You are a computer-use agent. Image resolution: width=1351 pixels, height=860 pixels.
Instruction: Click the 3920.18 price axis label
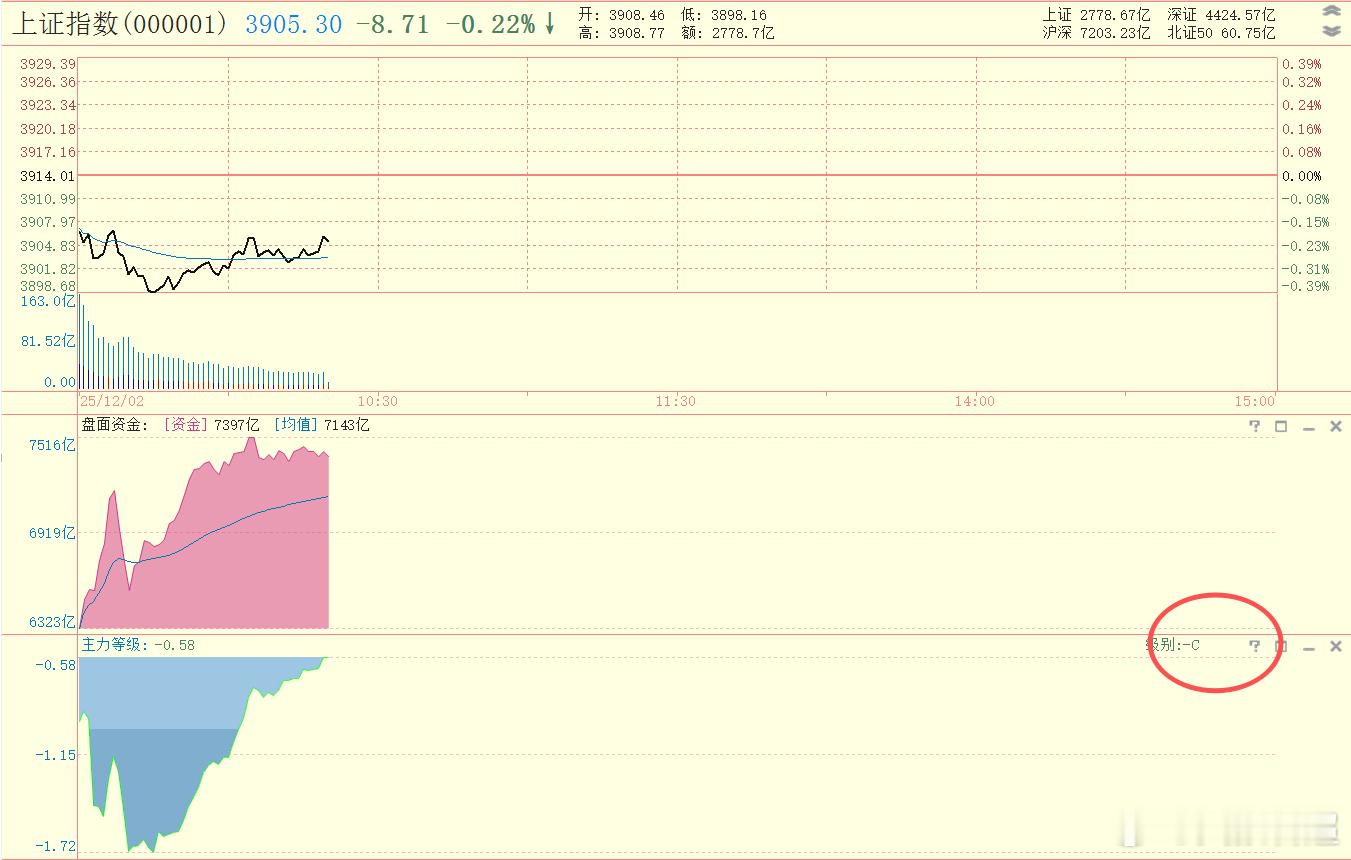tap(48, 129)
